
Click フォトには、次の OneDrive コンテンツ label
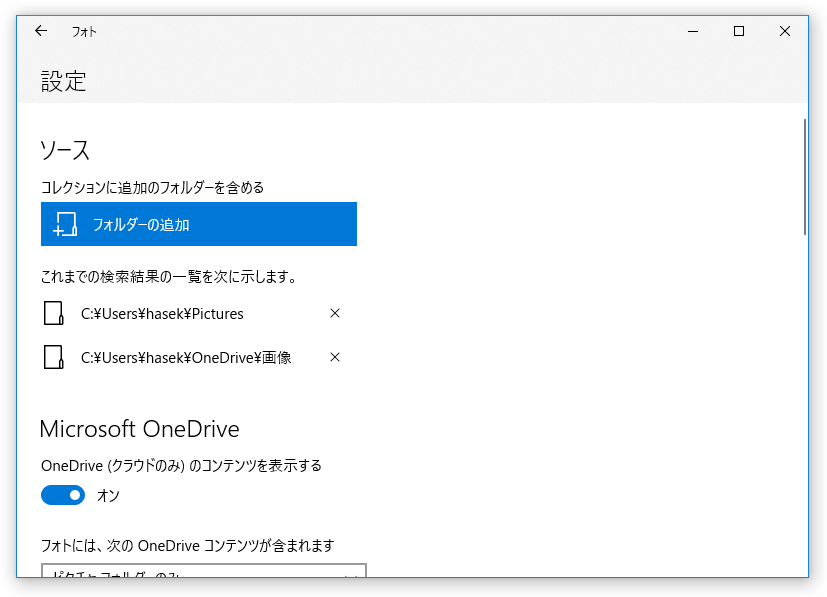coord(188,546)
